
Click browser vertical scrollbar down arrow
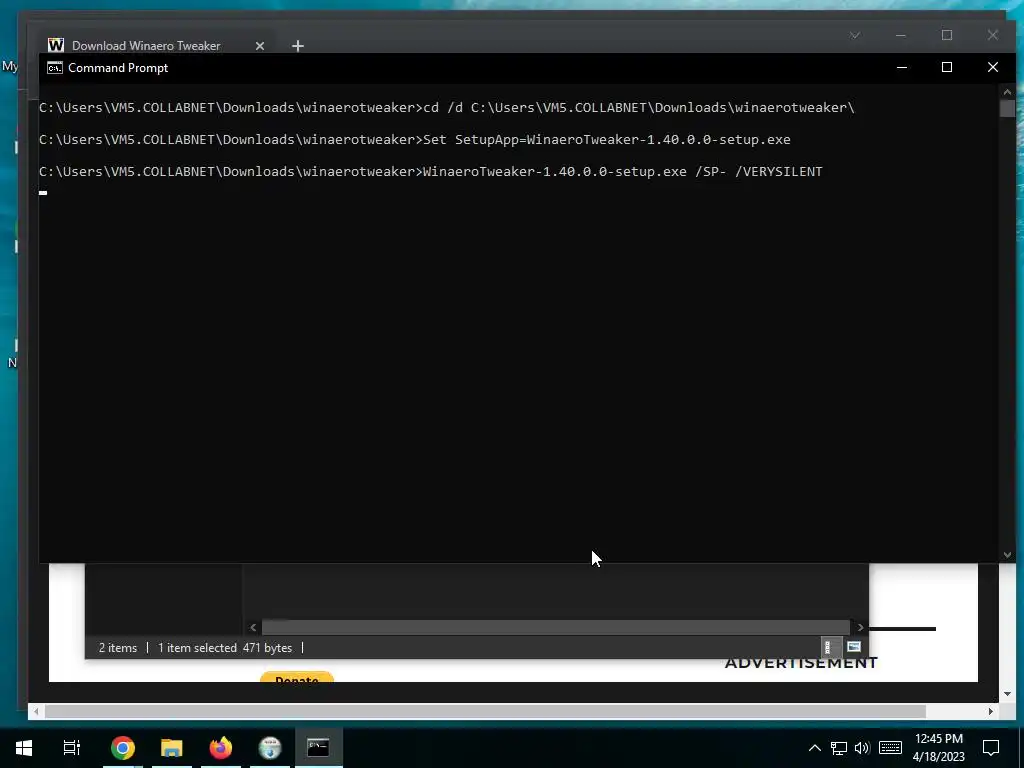tap(1007, 694)
